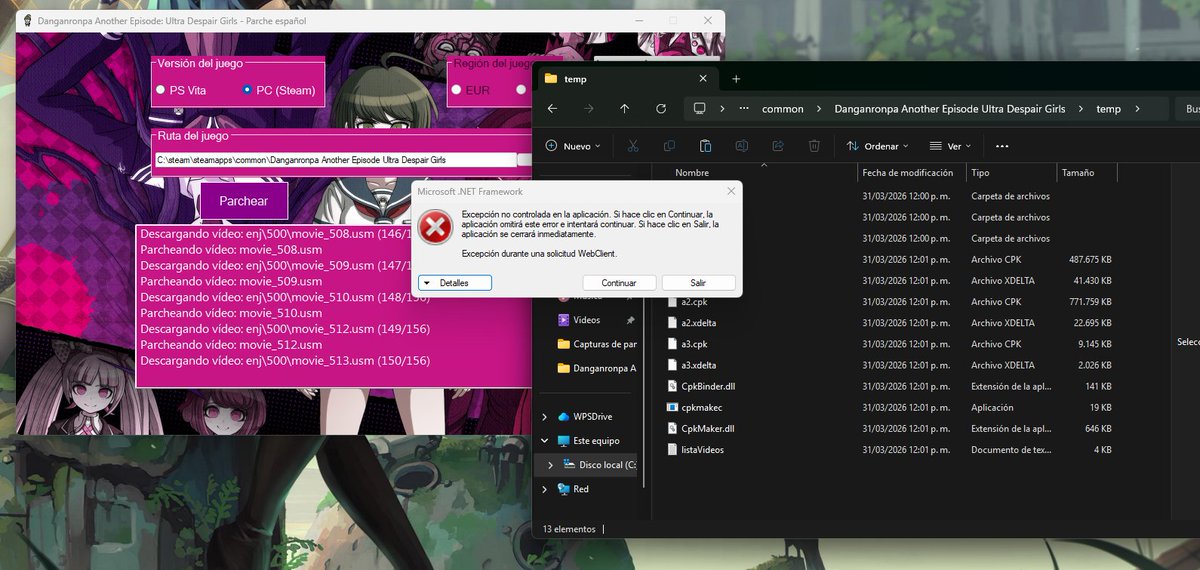
Task: Click the Copy icon in Explorer toolbar
Action: (x=669, y=146)
